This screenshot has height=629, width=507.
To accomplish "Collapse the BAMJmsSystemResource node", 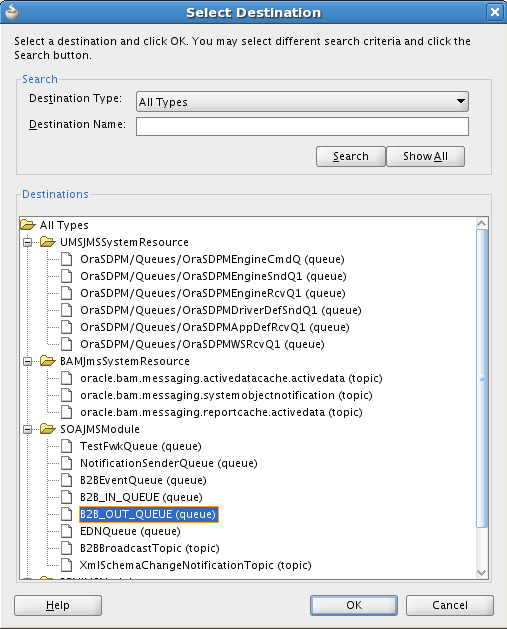I will [x=28, y=361].
